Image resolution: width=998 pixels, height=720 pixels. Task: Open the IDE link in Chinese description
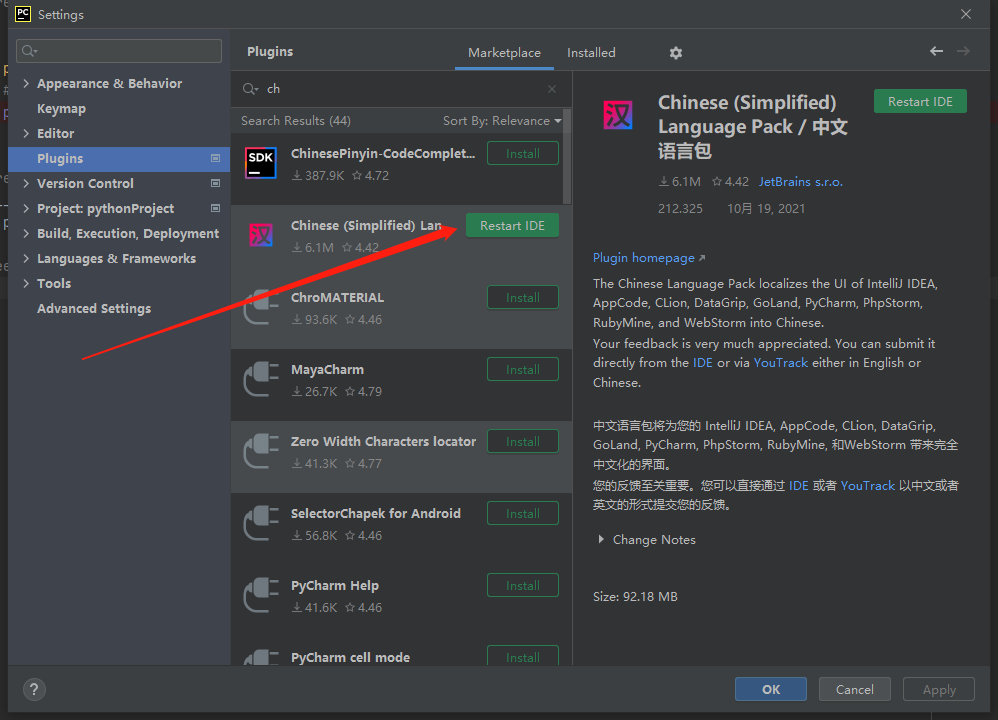[799, 486]
